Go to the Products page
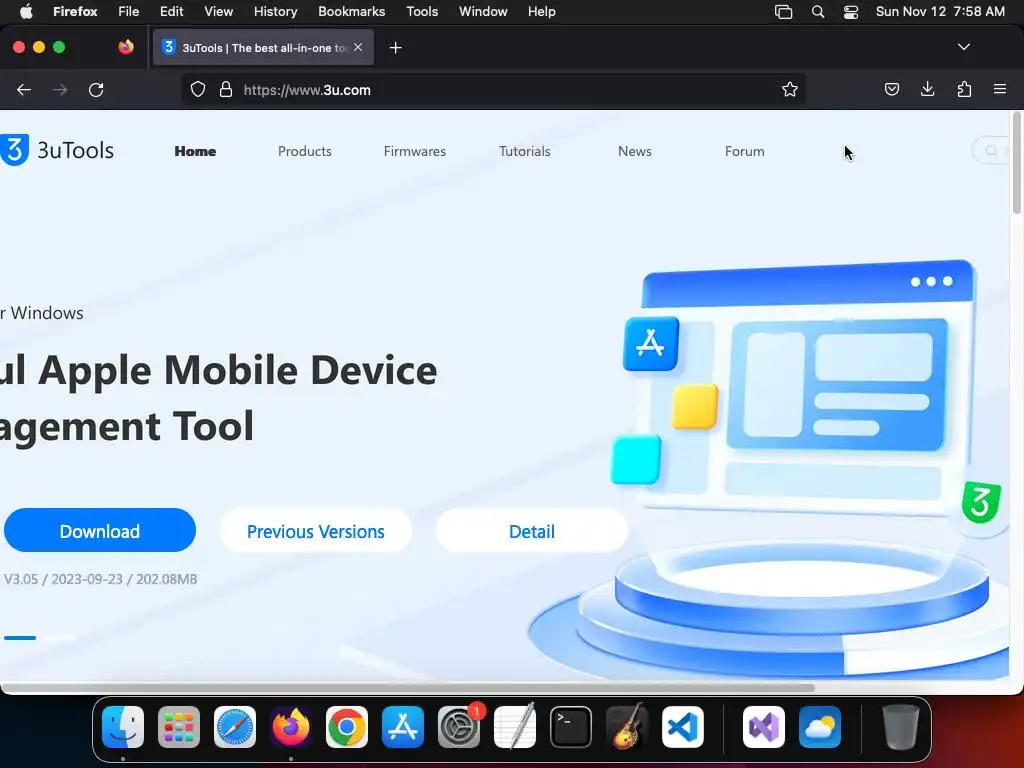 [305, 151]
